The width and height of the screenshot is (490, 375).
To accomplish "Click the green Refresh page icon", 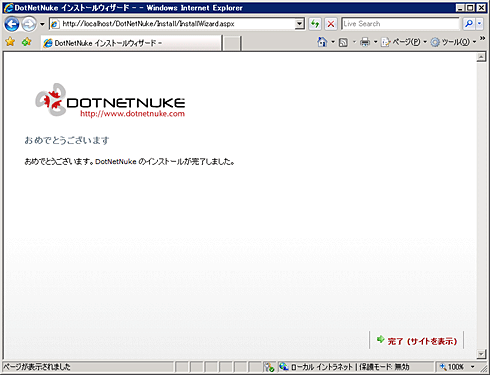I will coord(315,24).
